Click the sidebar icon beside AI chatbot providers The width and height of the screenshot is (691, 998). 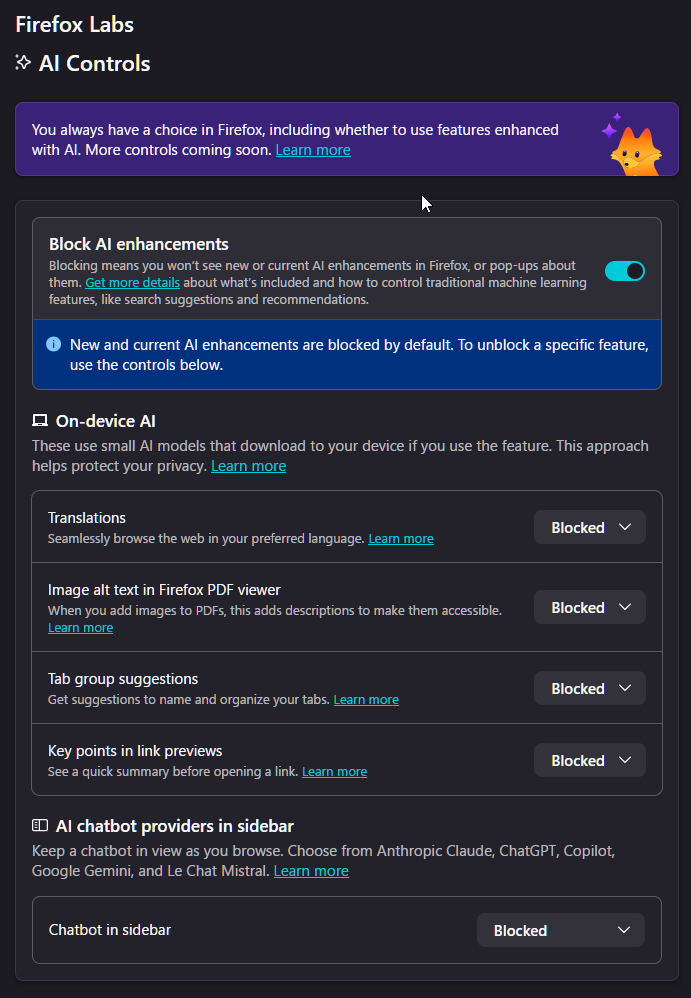click(x=40, y=826)
